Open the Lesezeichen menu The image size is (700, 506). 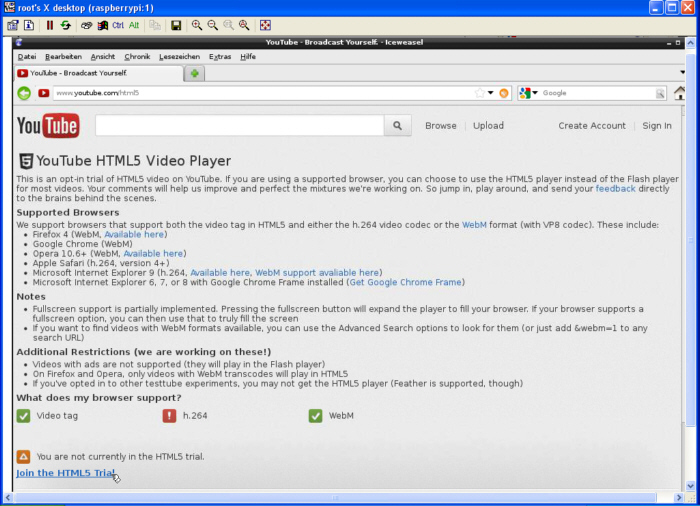click(179, 57)
